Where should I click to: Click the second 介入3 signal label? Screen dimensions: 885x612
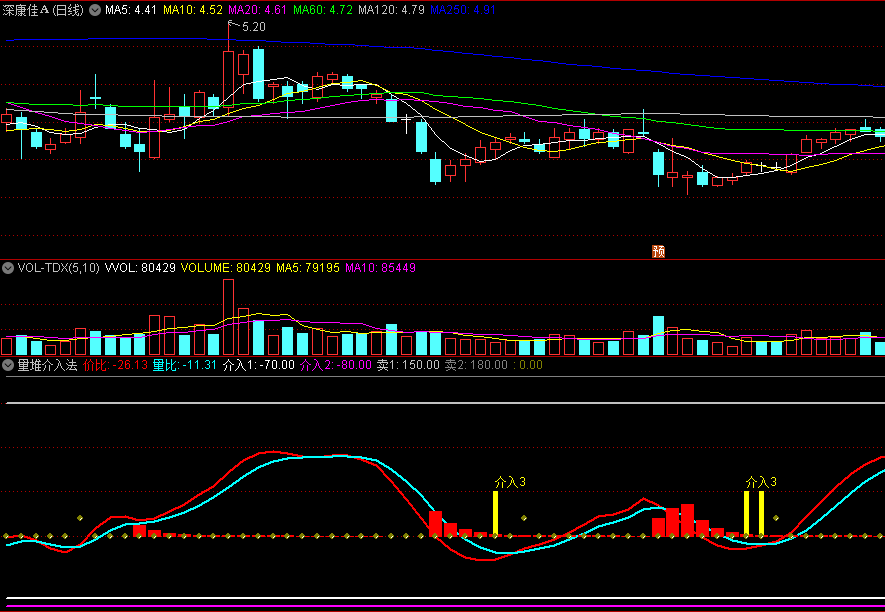pos(761,482)
